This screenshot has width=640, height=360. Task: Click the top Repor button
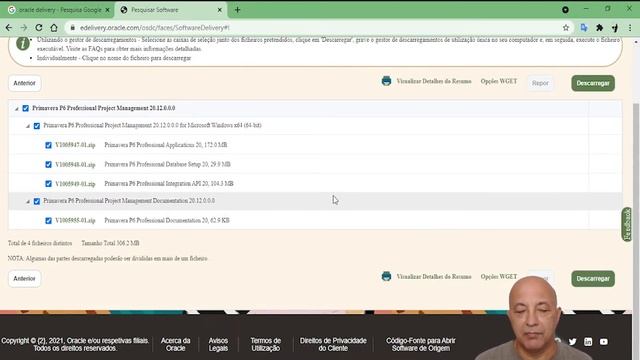(540, 83)
